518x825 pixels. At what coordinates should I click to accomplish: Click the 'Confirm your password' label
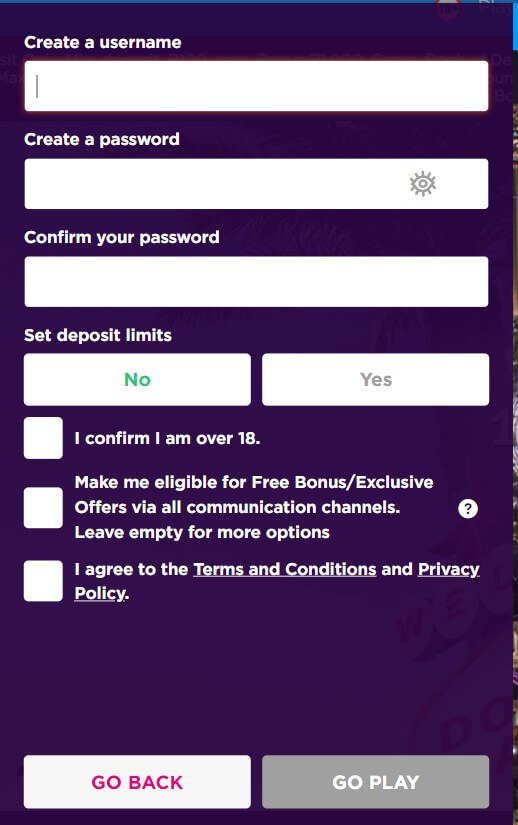coord(121,237)
